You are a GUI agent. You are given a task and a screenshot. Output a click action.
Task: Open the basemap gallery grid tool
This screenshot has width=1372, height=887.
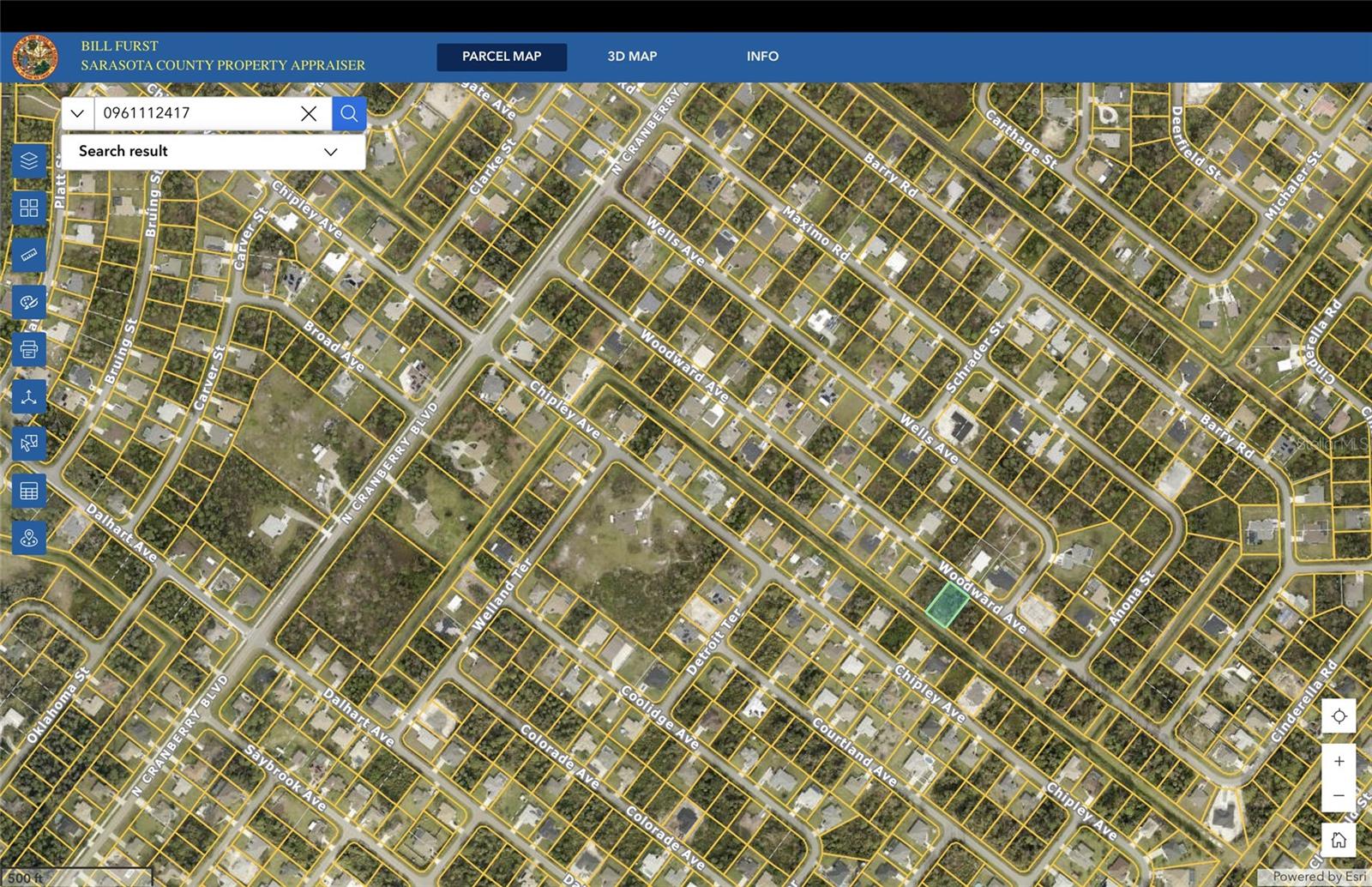[29, 208]
